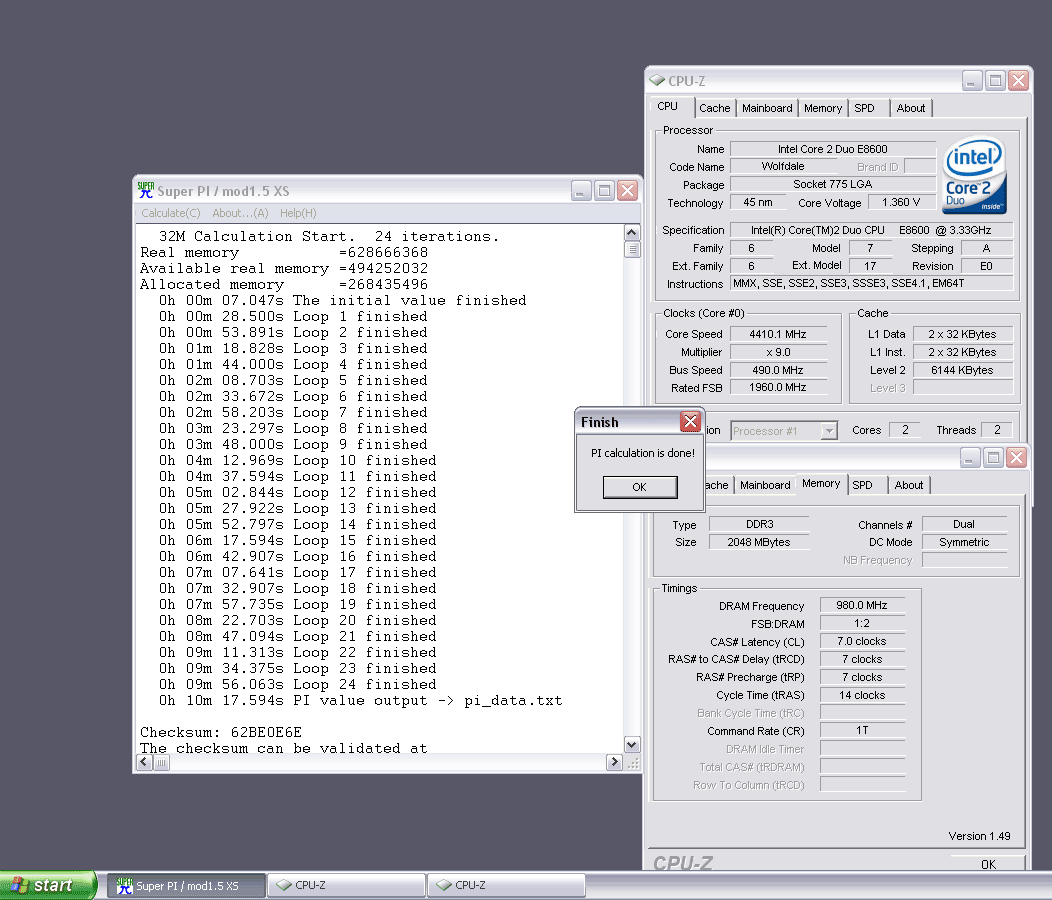Click the Rated FSB value 1960.0 MHz
This screenshot has height=900, width=1052.
click(778, 387)
